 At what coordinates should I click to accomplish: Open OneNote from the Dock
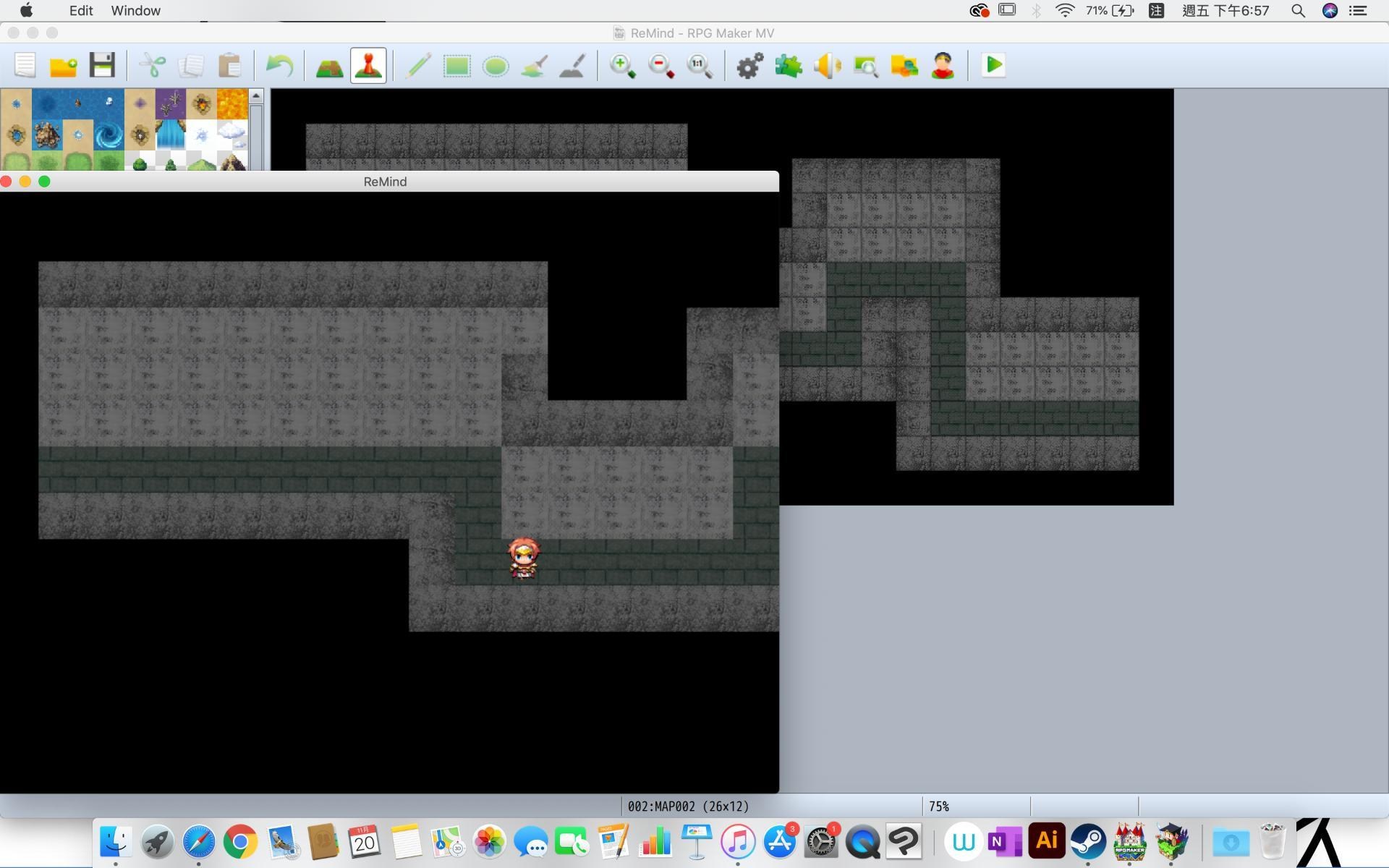coord(1006,841)
